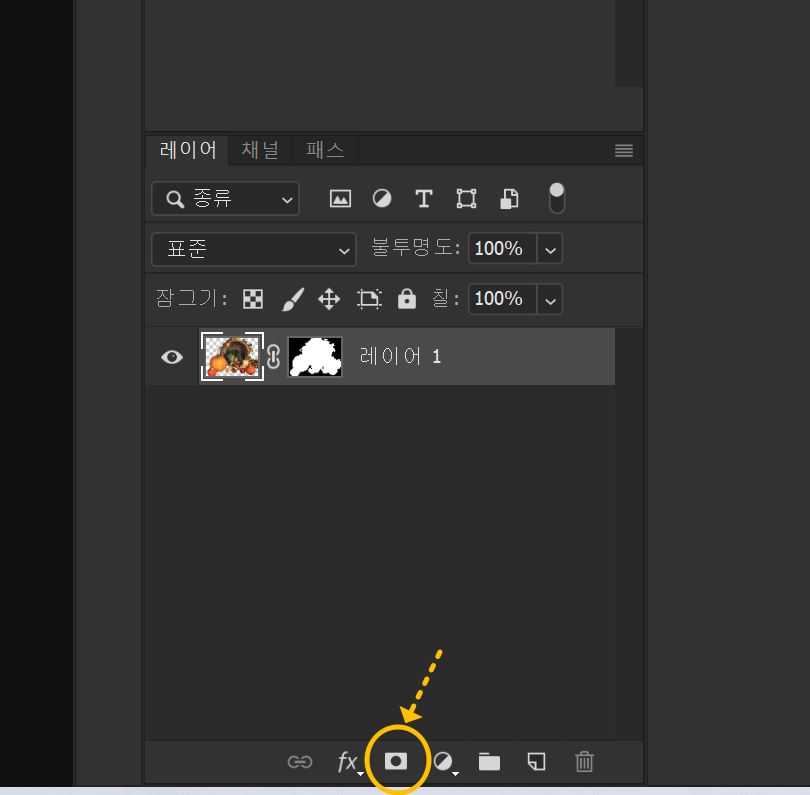Image resolution: width=810 pixels, height=795 pixels.
Task: Open the new adjustment layer icon
Action: [x=442, y=761]
